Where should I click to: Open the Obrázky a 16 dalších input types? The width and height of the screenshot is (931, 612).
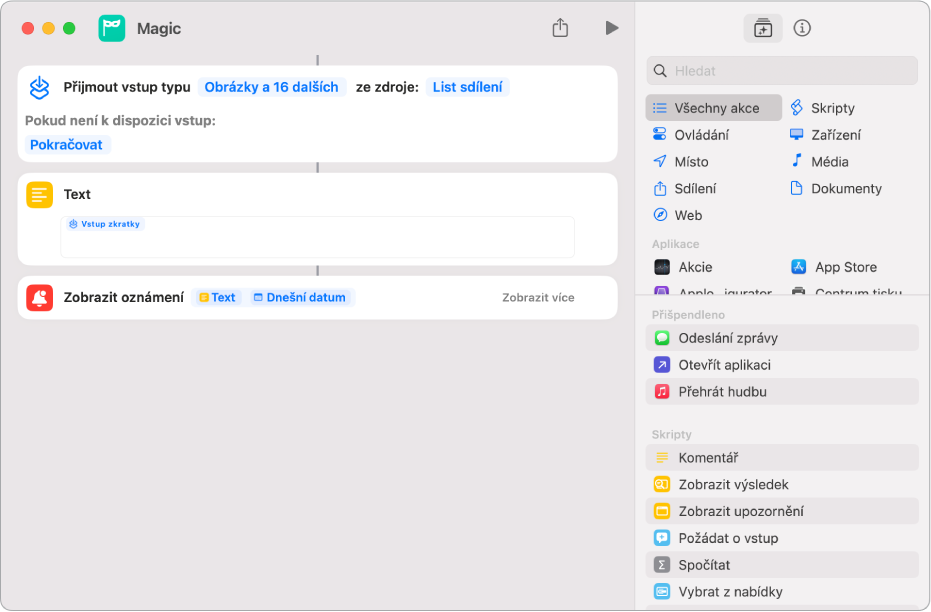tap(271, 87)
